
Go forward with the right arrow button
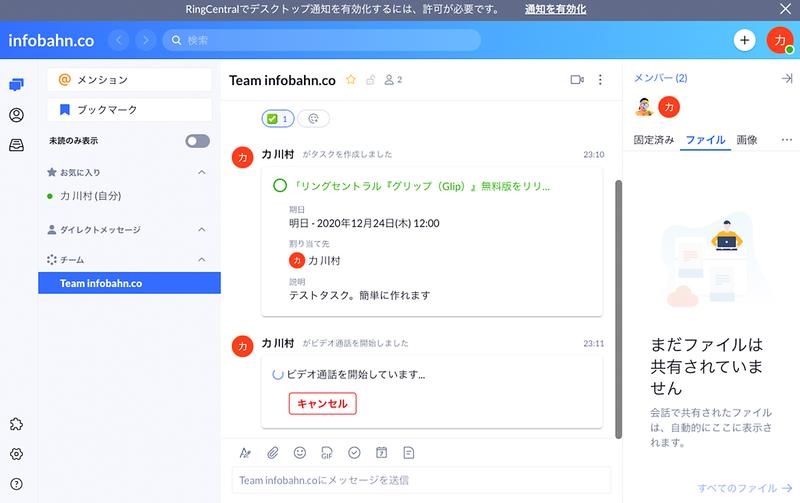coord(146,40)
